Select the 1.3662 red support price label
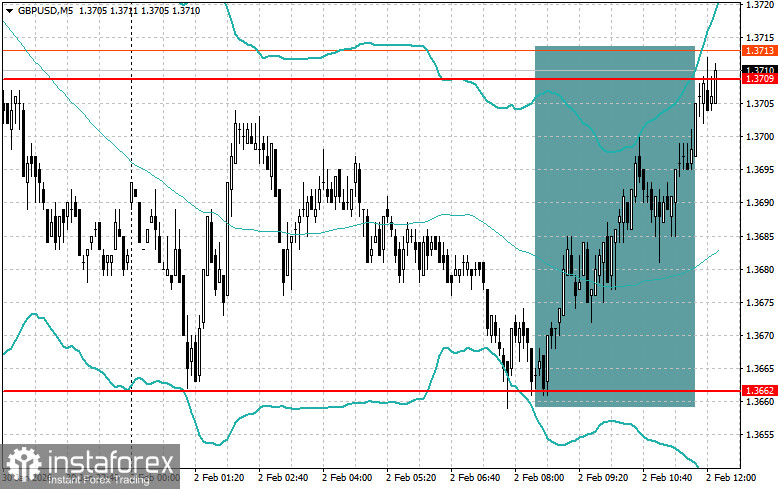 pyautogui.click(x=761, y=391)
